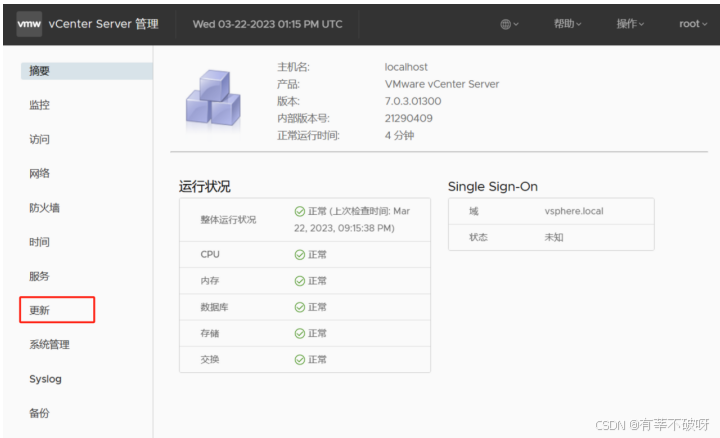Click the CPU row label
Viewport: 720px width, 438px height.
pyautogui.click(x=210, y=254)
